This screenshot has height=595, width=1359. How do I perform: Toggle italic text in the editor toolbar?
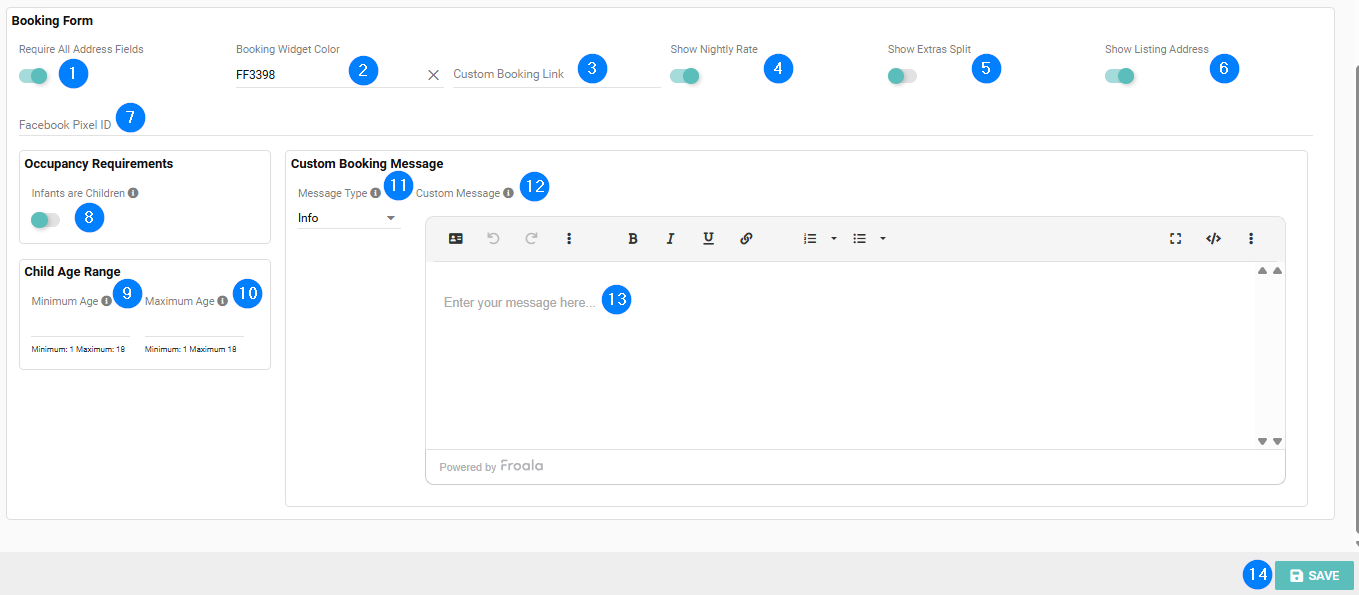click(x=670, y=239)
